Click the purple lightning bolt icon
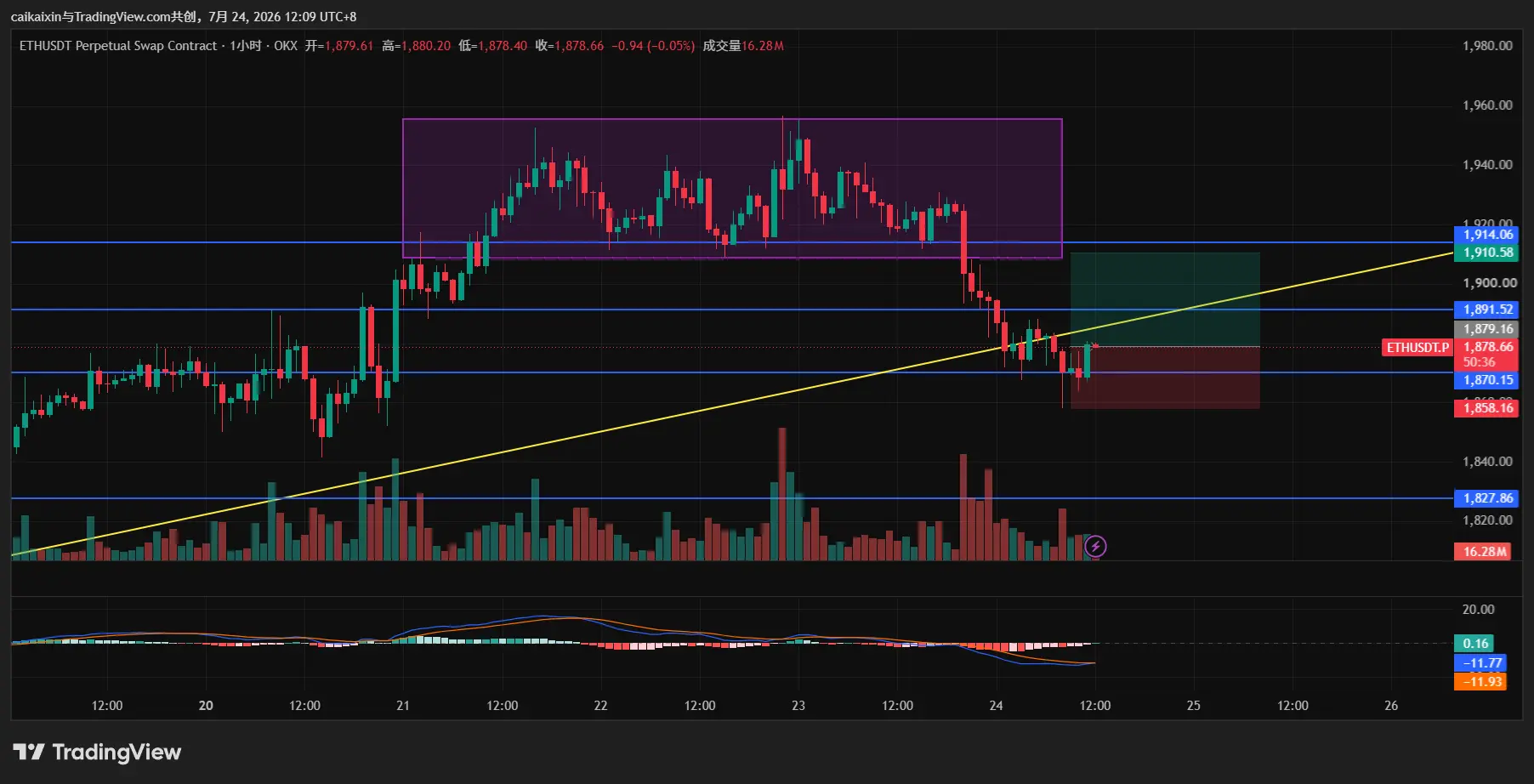Viewport: 1534px width, 784px height. click(x=1095, y=546)
